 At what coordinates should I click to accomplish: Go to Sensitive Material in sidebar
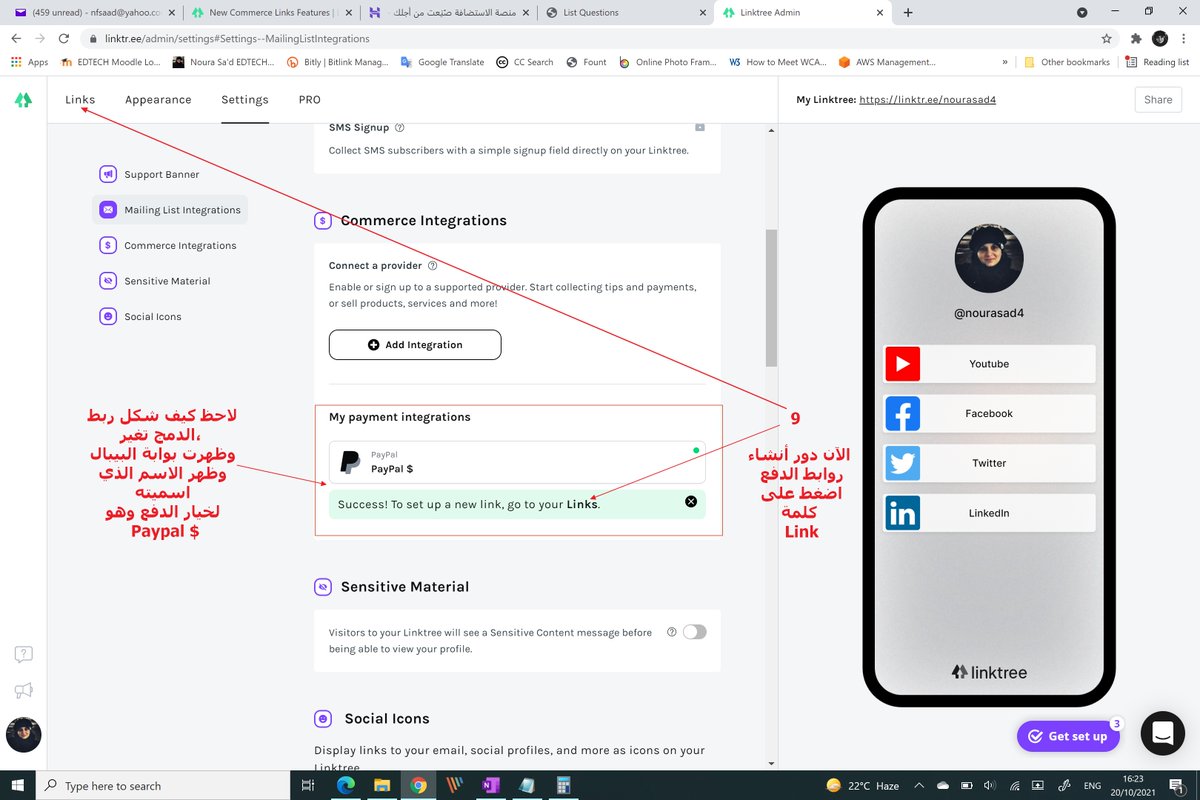[155, 281]
